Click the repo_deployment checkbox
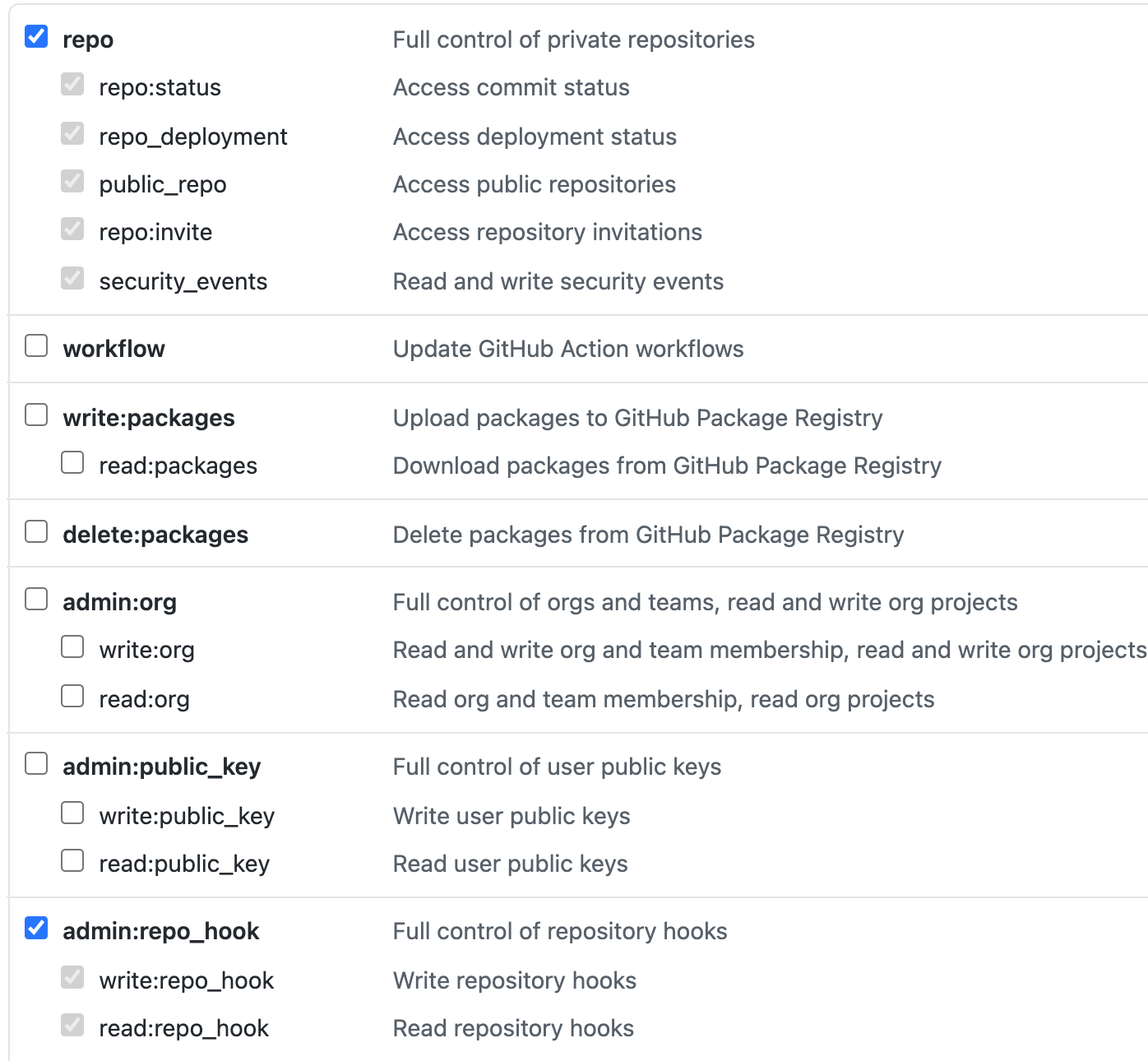The width and height of the screenshot is (1148, 1061). [72, 134]
